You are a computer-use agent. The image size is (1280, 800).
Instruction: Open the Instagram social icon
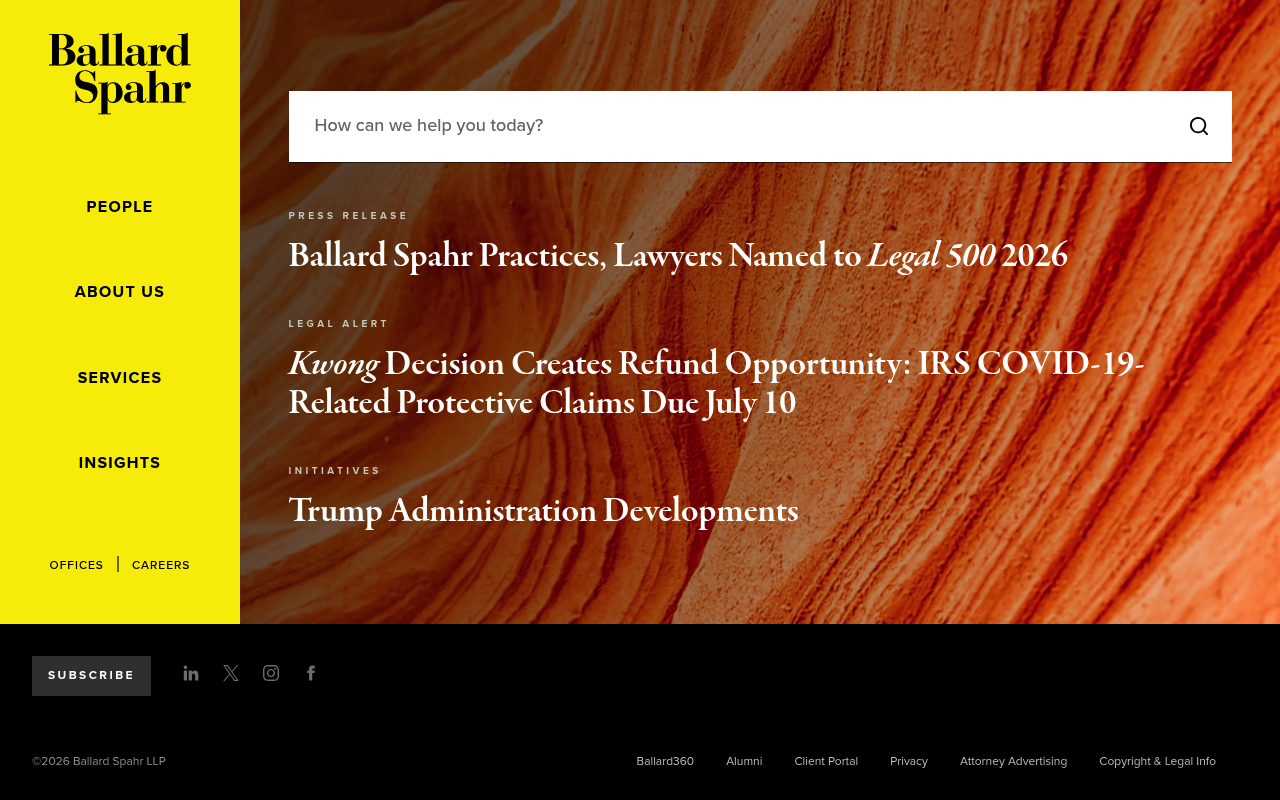pyautogui.click(x=271, y=673)
